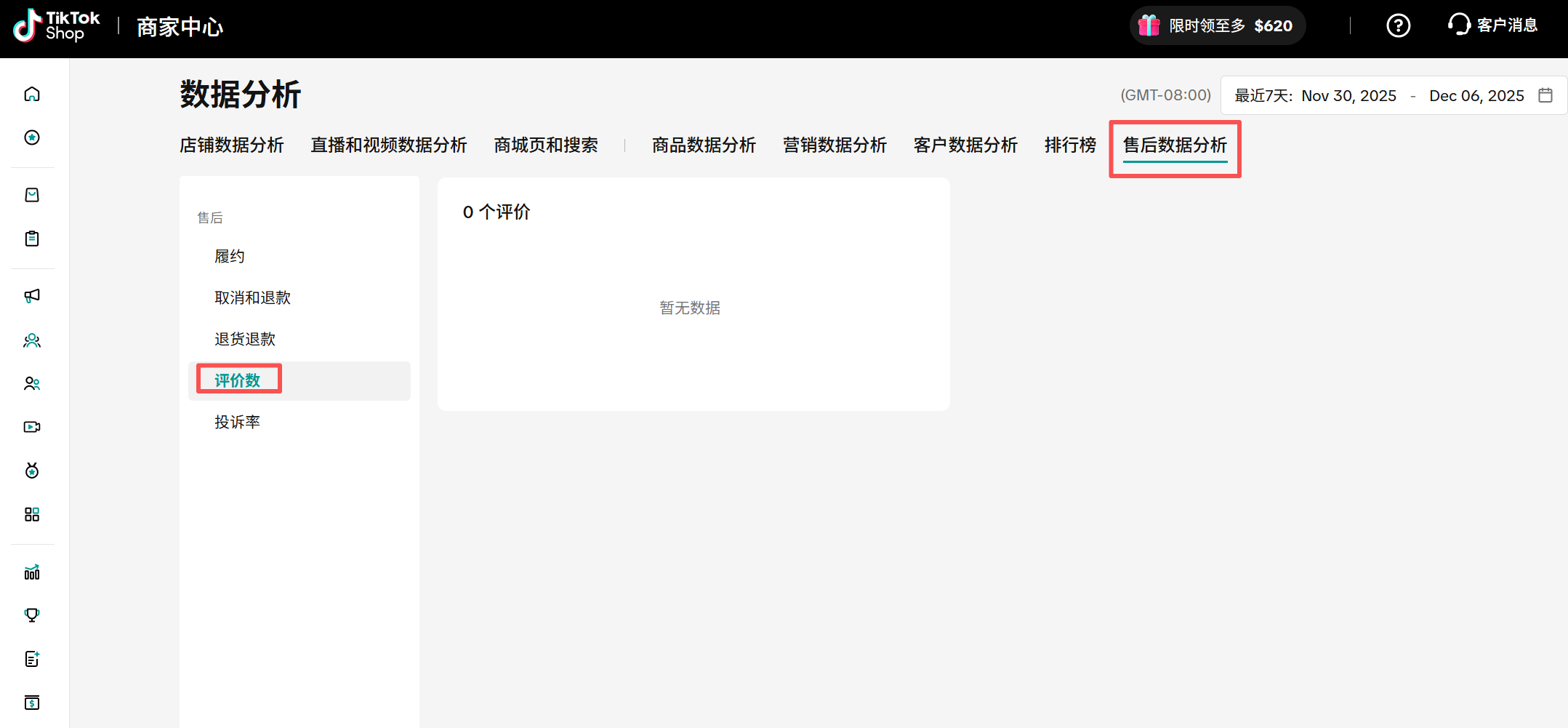This screenshot has height=728, width=1568.
Task: Click the 数据分析 page title
Action: click(x=241, y=95)
